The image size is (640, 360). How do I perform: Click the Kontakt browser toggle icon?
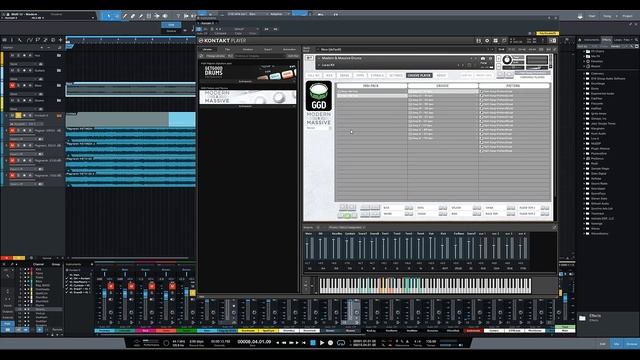tap(478, 41)
